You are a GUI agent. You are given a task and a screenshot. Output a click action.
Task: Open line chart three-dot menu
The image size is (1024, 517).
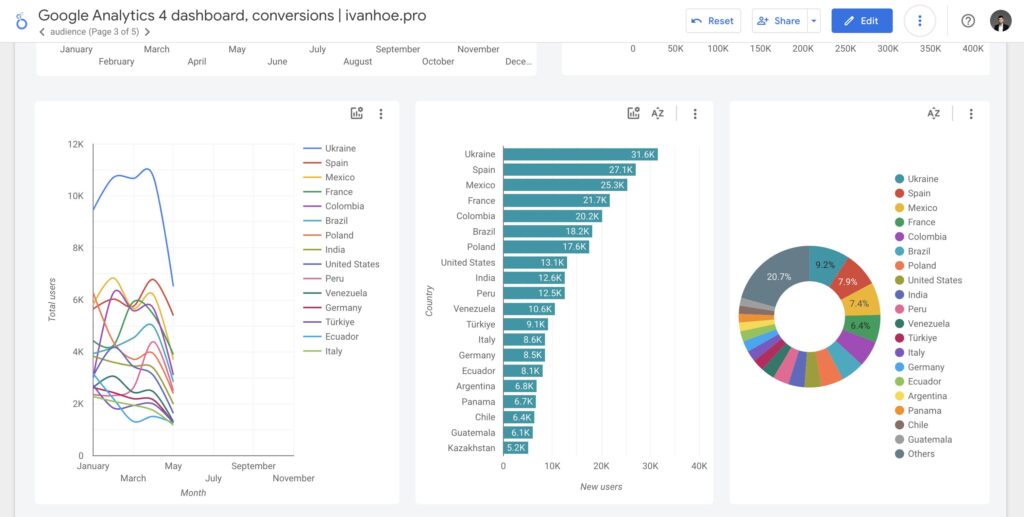pyautogui.click(x=381, y=114)
